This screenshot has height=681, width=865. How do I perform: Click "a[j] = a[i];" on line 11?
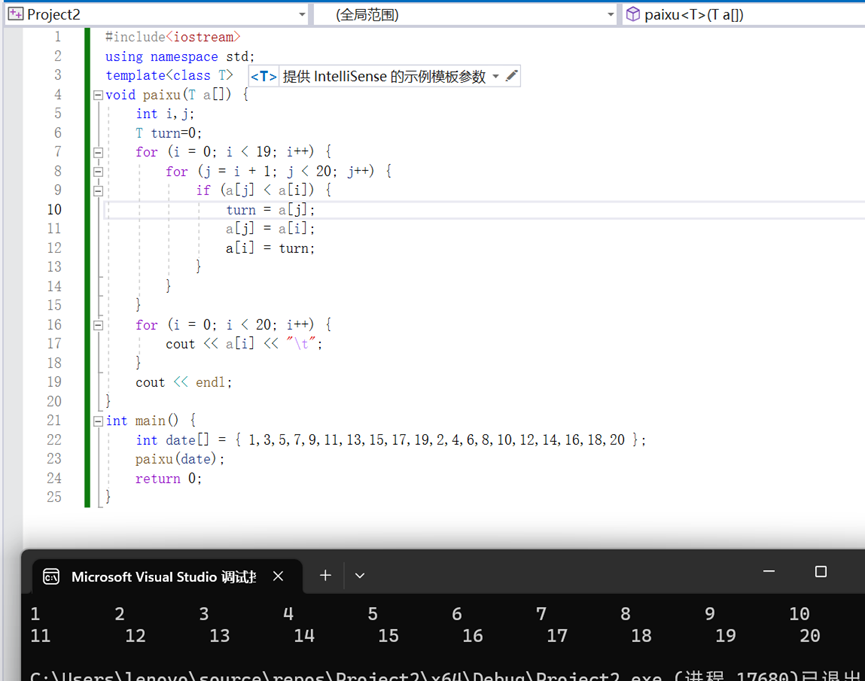[270, 228]
